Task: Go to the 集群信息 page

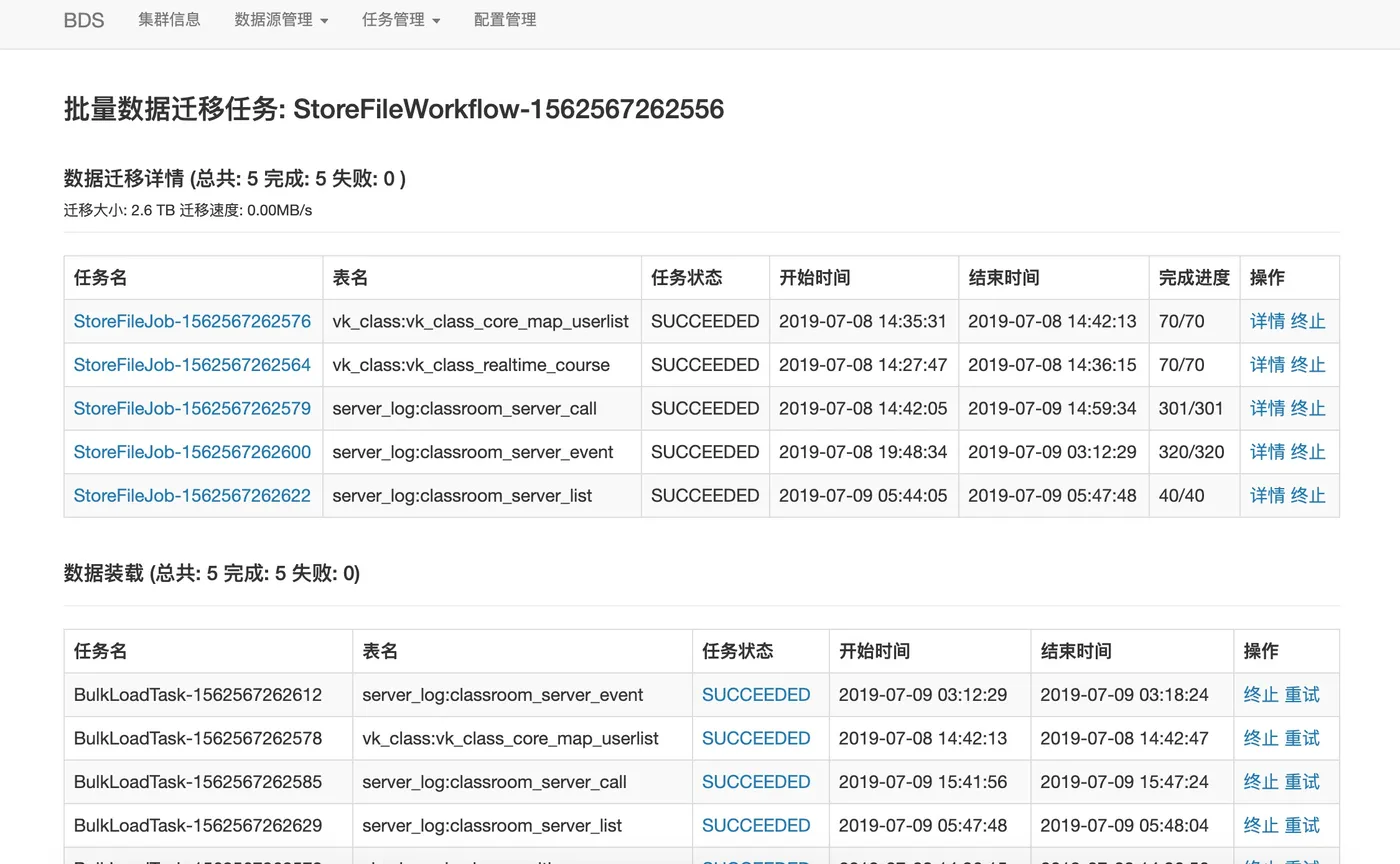Action: 169,19
